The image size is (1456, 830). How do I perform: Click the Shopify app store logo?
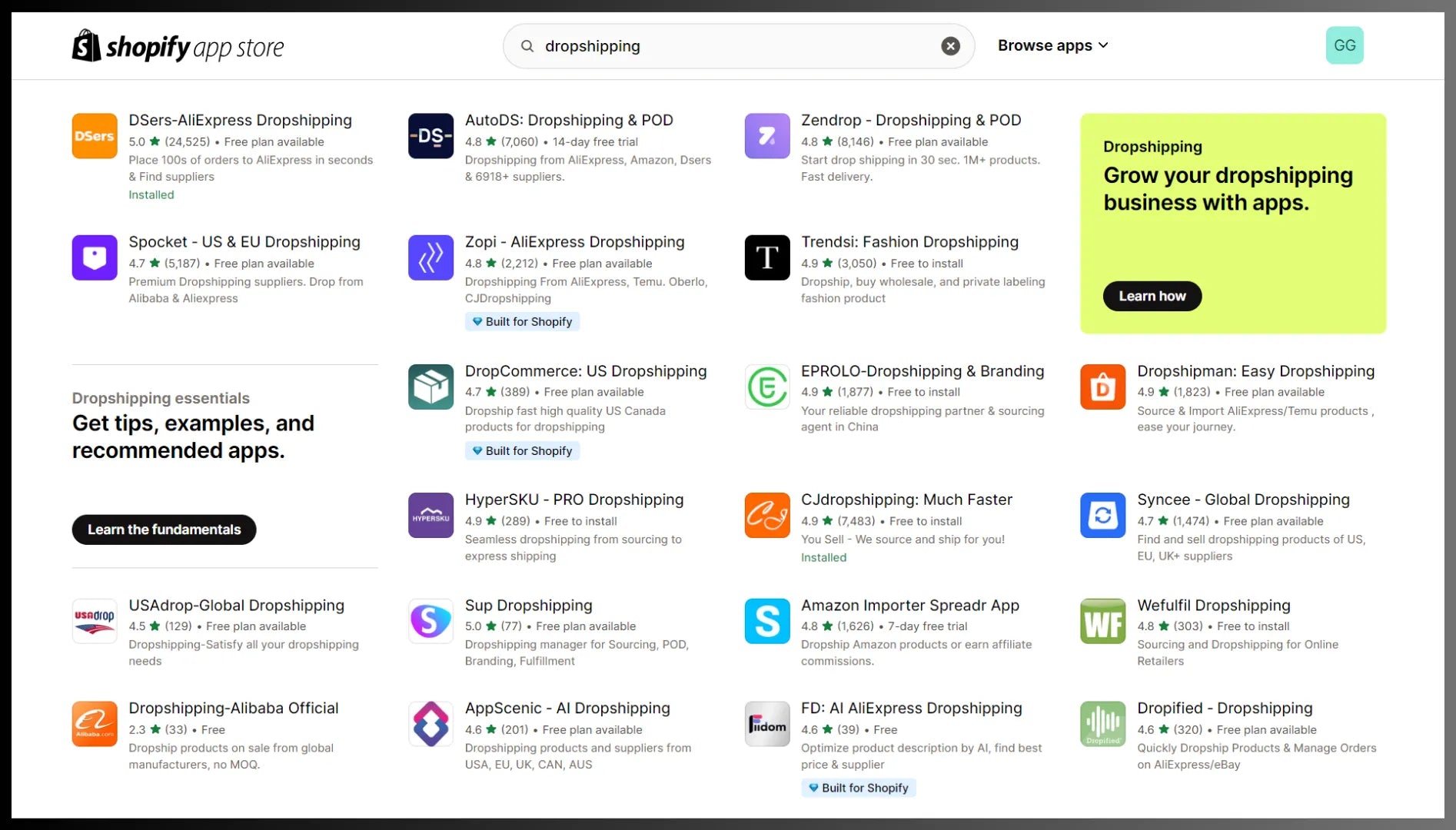coord(178,47)
